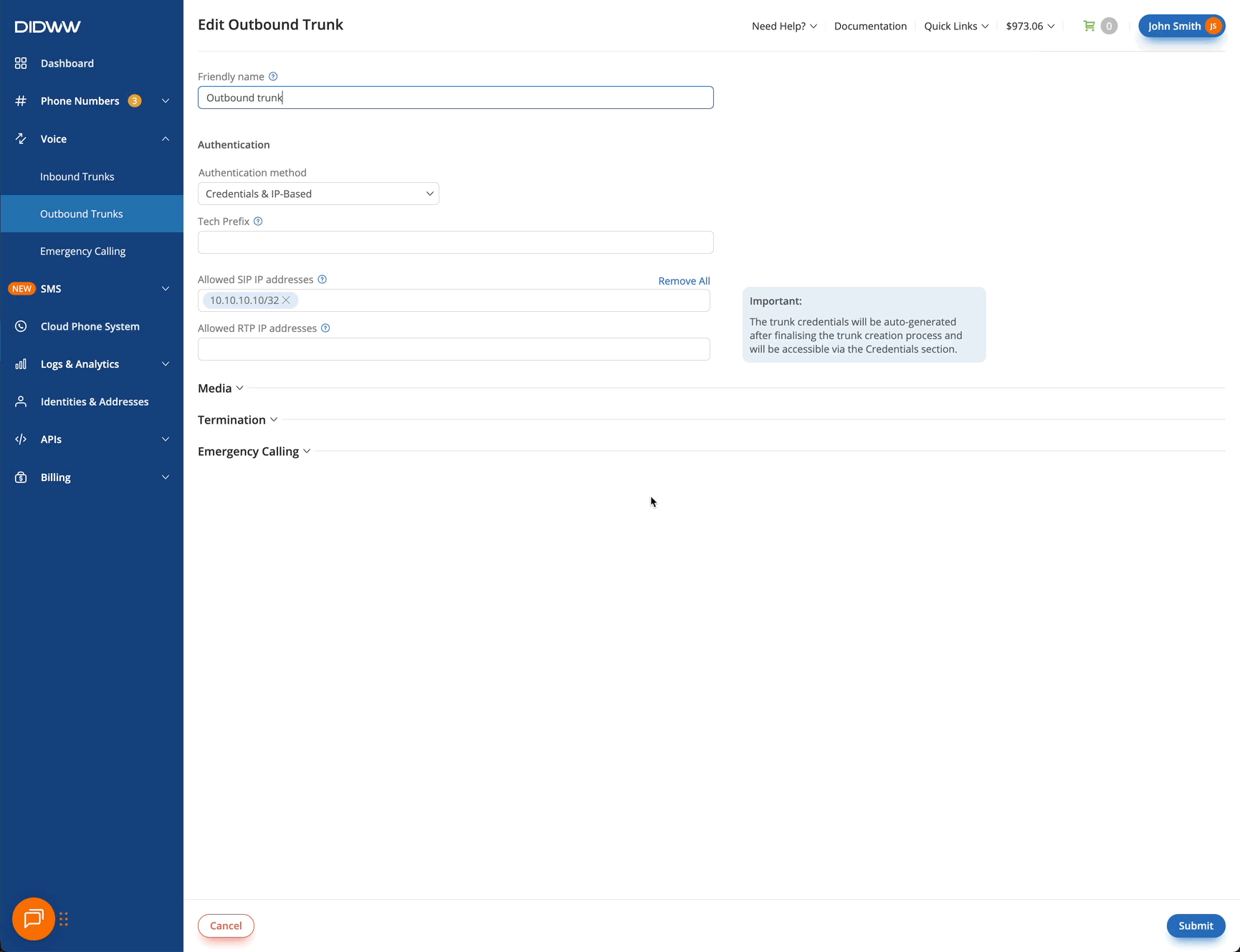This screenshot has height=952, width=1240.
Task: Open Dashboard from the sidebar
Action: [x=67, y=63]
